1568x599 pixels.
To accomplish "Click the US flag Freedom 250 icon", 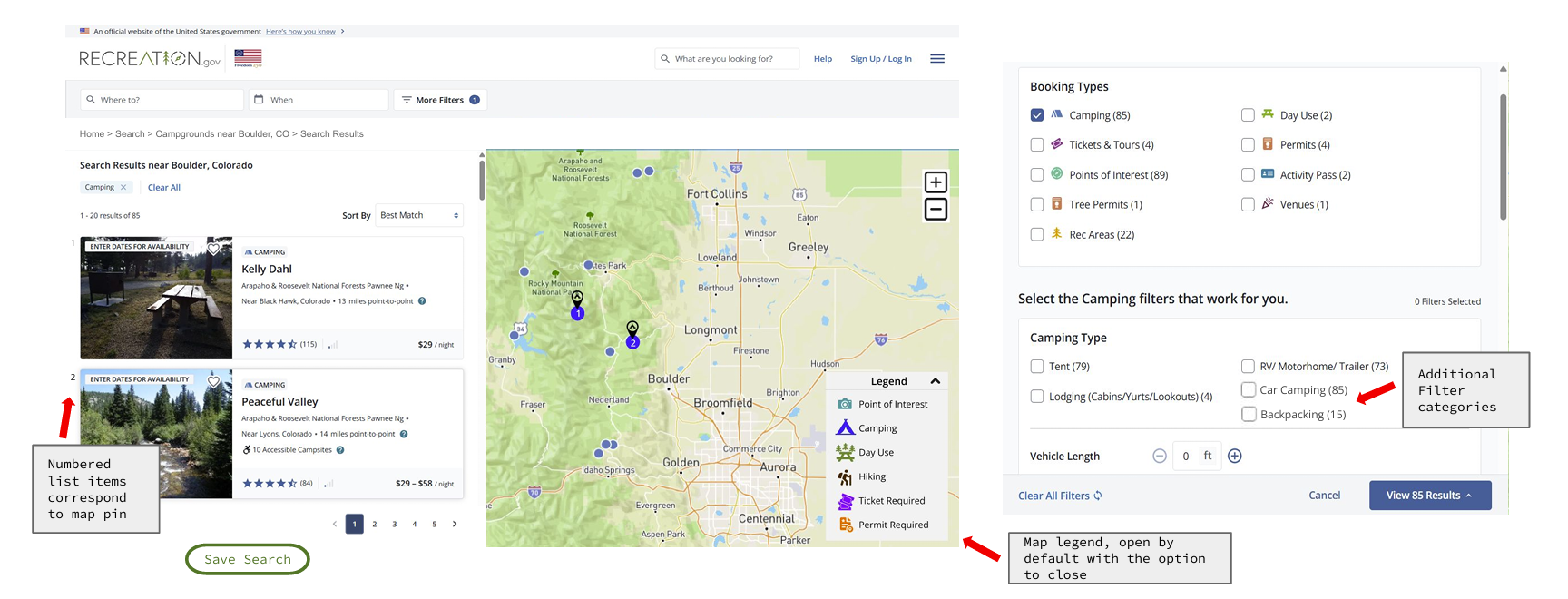I will pyautogui.click(x=248, y=58).
